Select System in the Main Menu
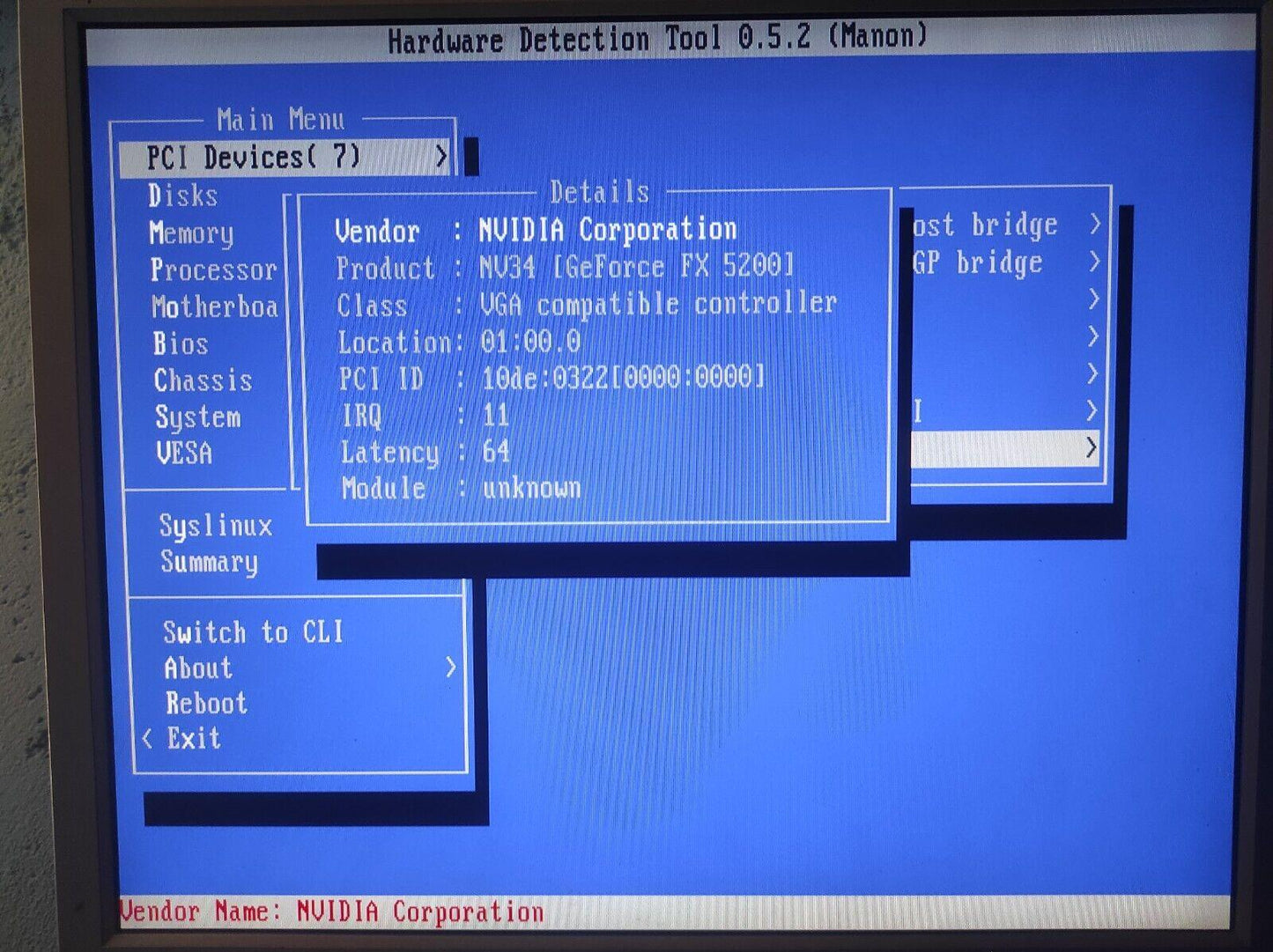Screen dimensions: 1273x952 click(x=197, y=417)
